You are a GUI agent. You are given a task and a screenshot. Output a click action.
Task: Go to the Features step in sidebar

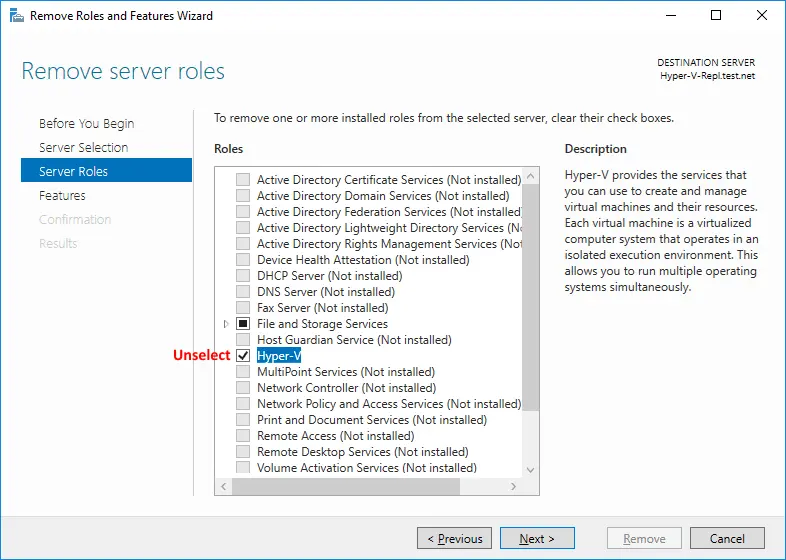point(62,196)
